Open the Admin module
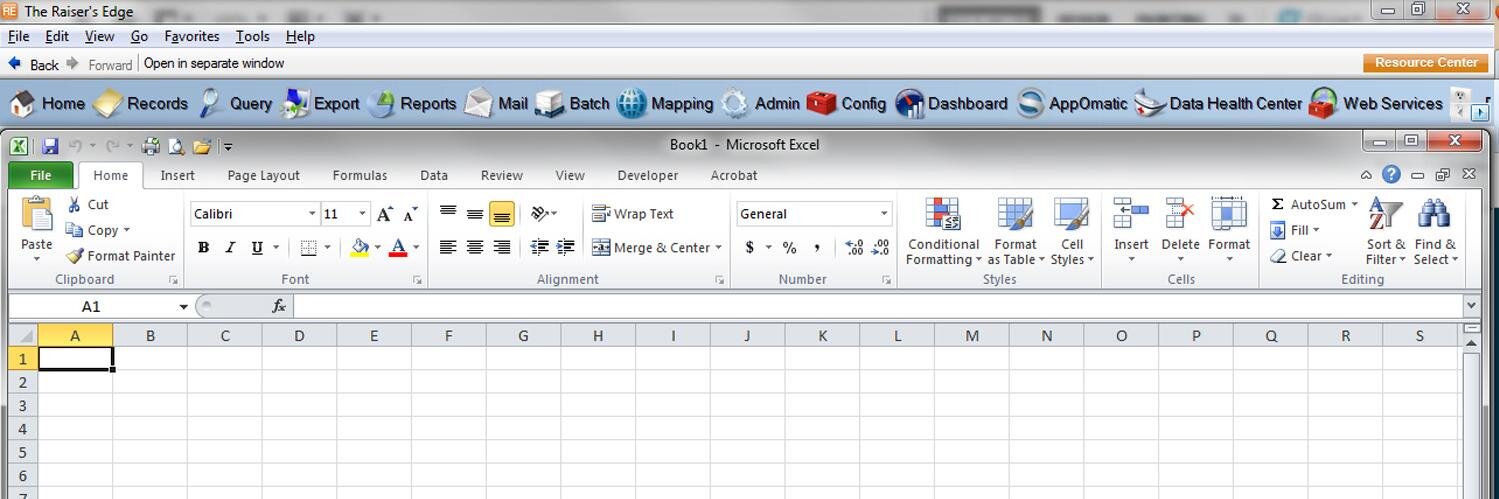Image resolution: width=1499 pixels, height=499 pixels. point(761,103)
